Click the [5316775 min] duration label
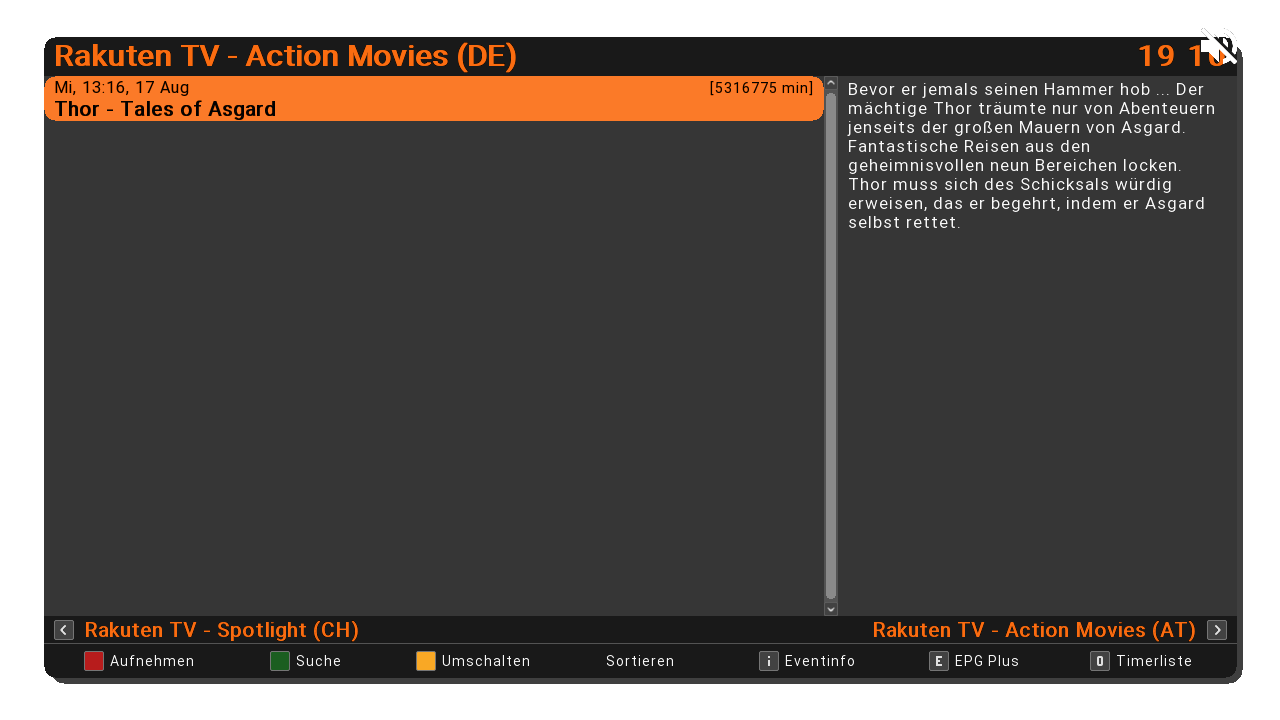This screenshot has width=1280, height=720. click(761, 88)
